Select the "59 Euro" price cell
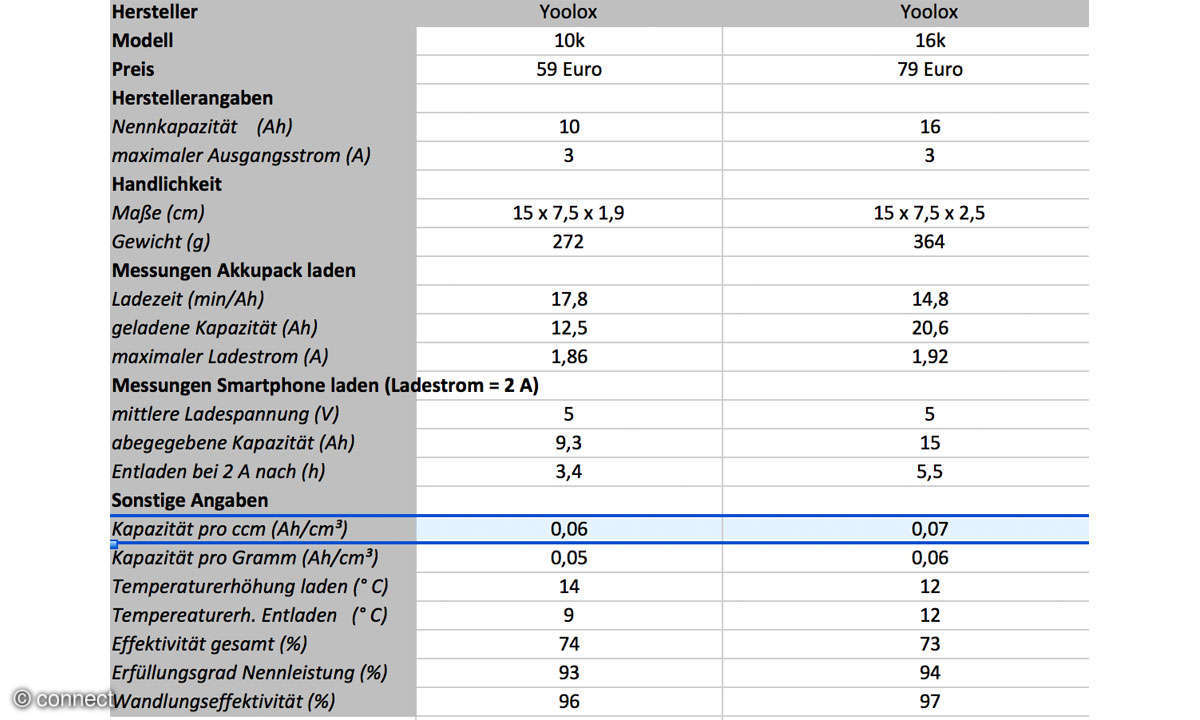 coord(569,69)
